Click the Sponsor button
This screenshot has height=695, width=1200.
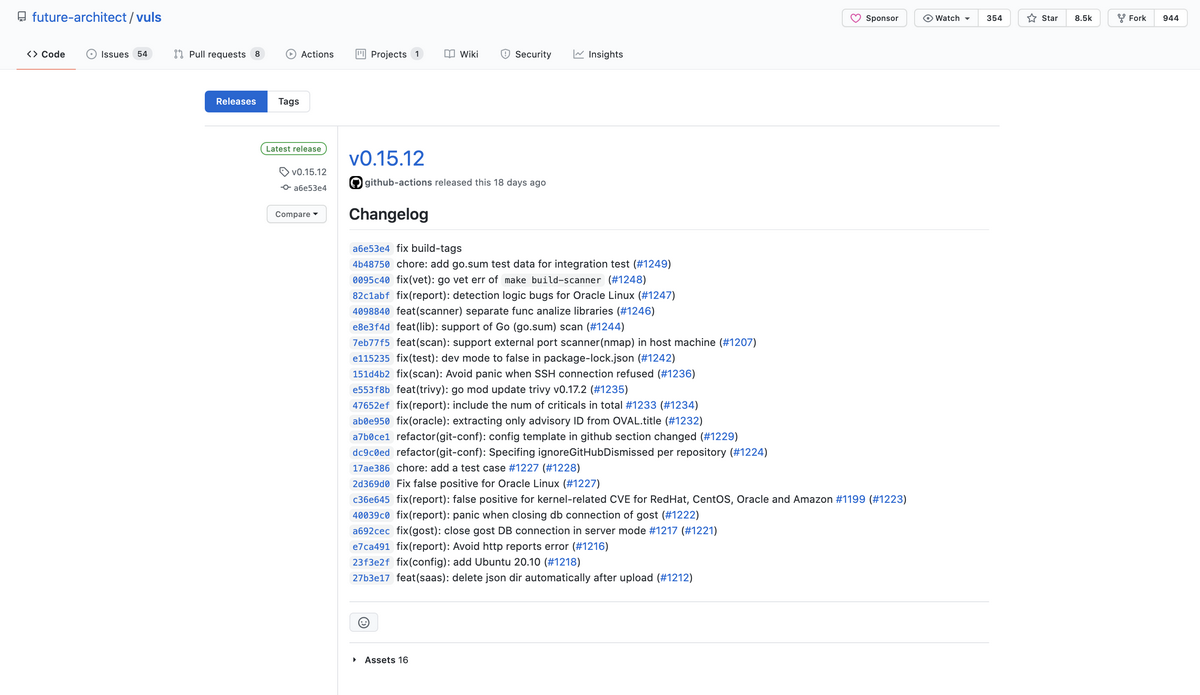tap(874, 18)
